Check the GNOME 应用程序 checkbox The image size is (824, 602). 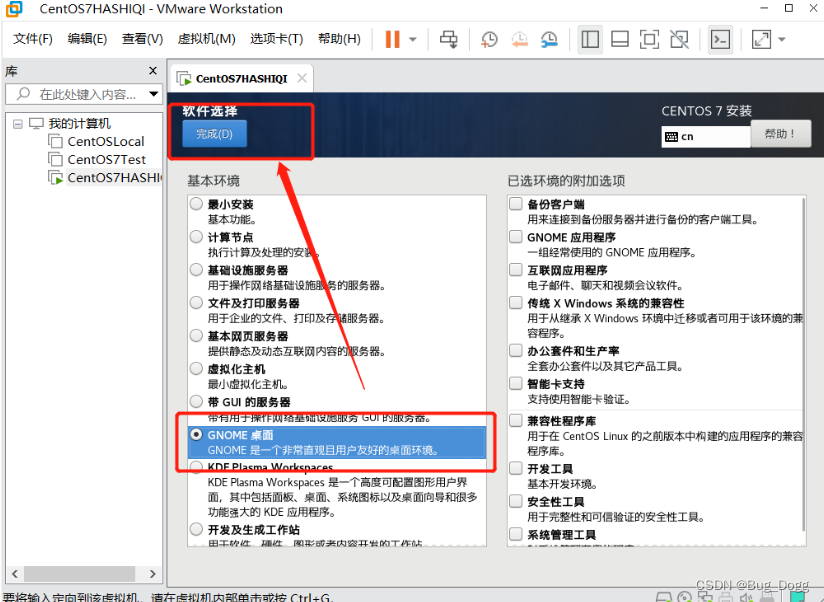click(x=516, y=237)
